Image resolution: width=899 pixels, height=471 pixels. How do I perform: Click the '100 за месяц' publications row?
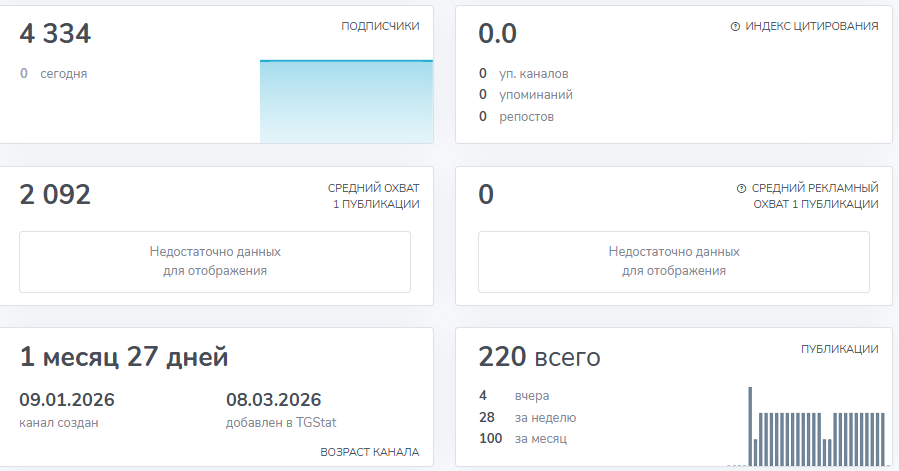(523, 439)
